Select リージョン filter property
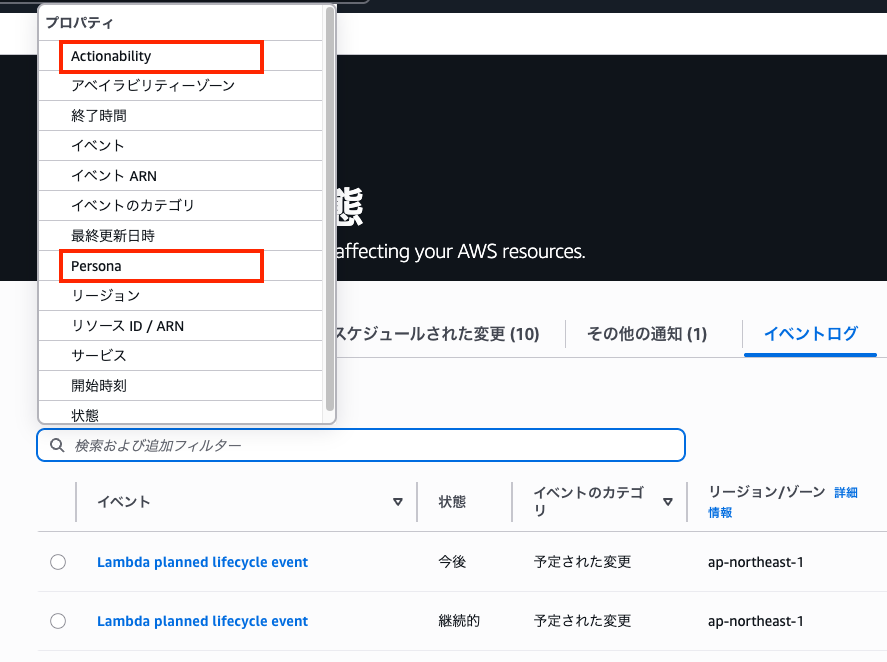Image resolution: width=887 pixels, height=662 pixels. coord(105,296)
